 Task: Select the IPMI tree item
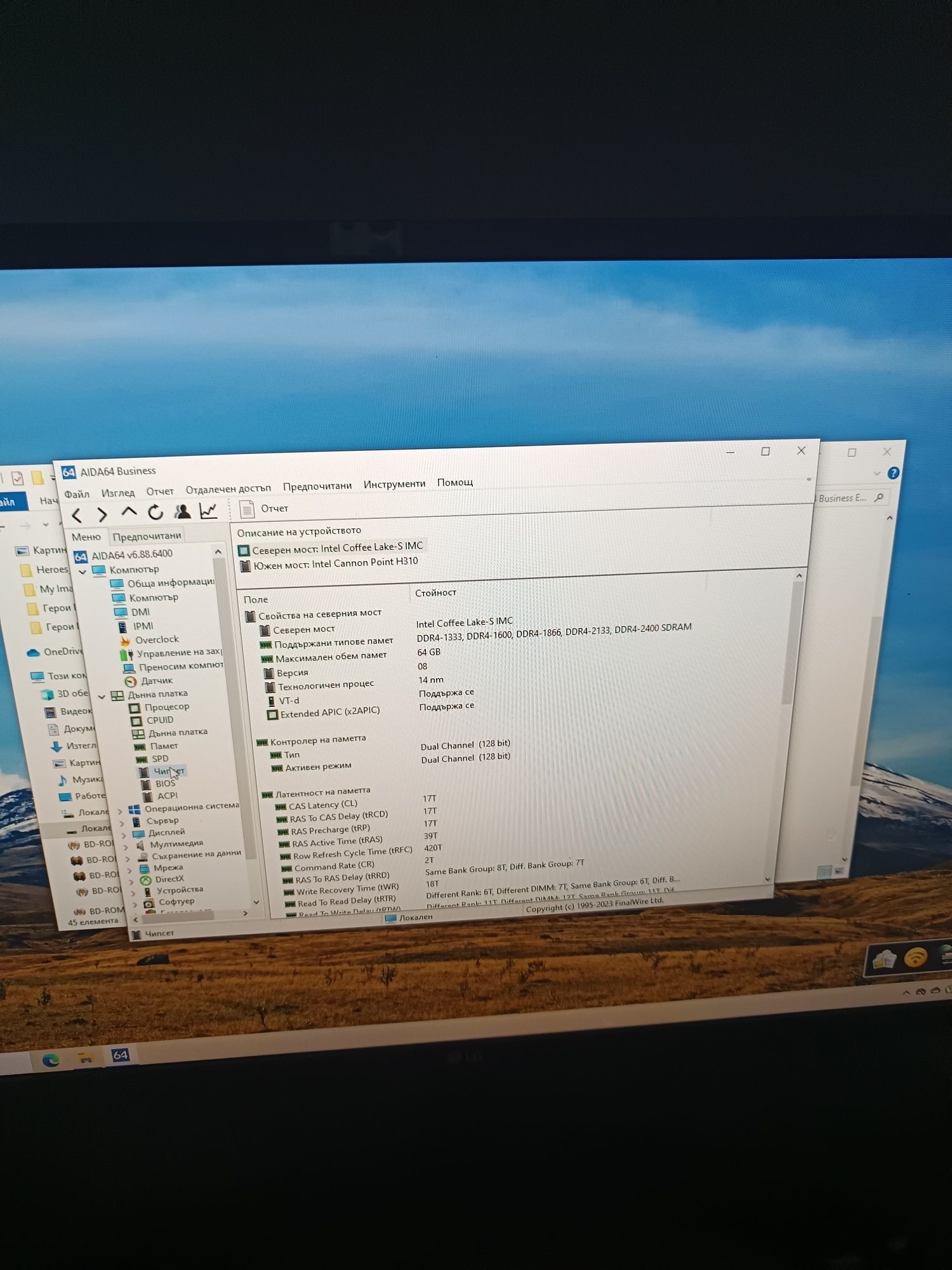tap(135, 626)
